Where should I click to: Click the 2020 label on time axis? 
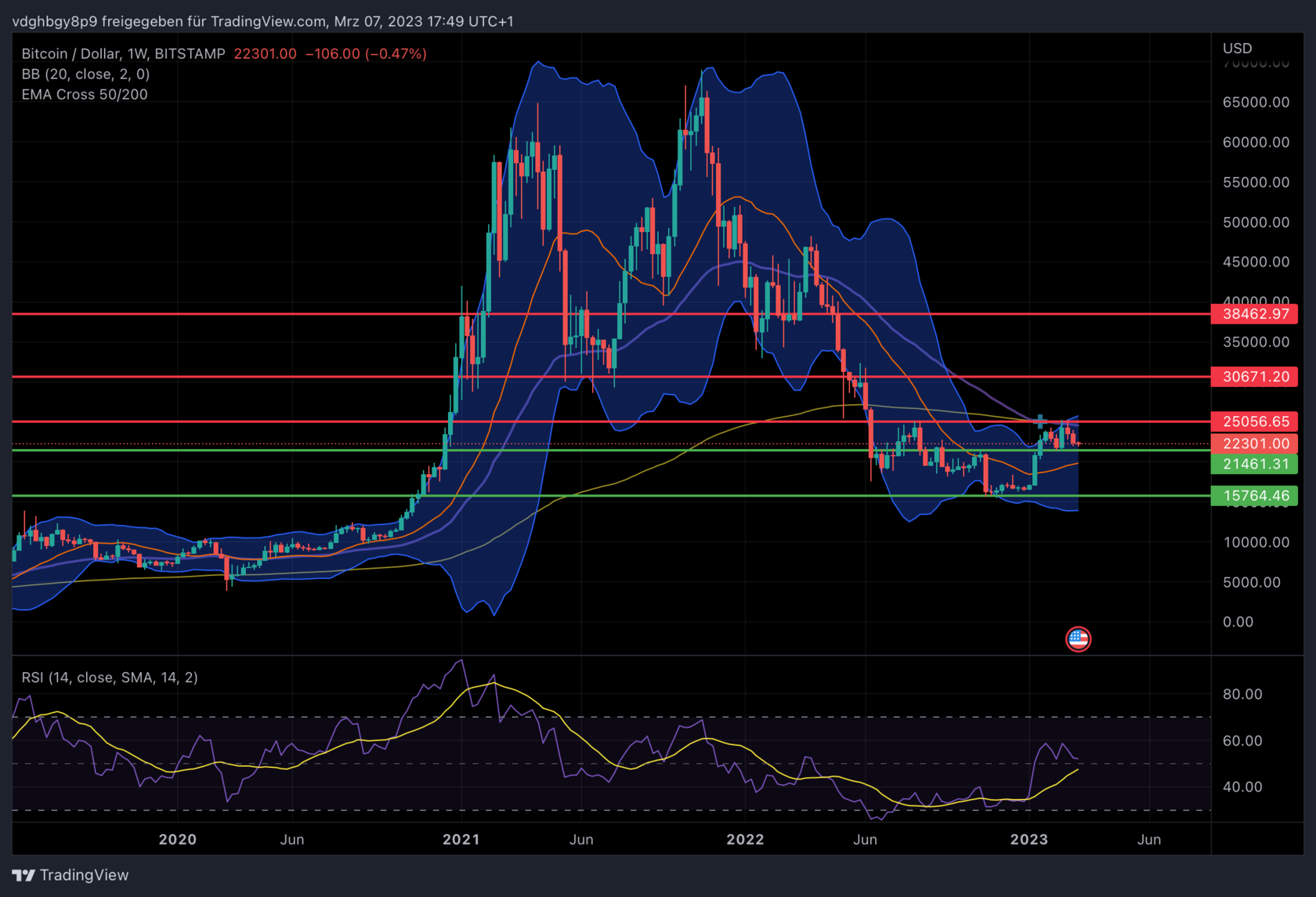(178, 840)
